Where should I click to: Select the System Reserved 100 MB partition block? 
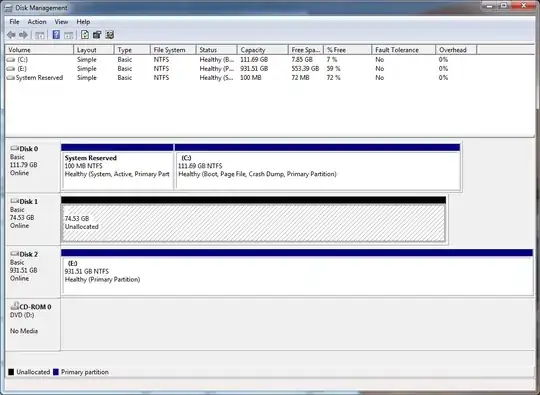pyautogui.click(x=117, y=167)
